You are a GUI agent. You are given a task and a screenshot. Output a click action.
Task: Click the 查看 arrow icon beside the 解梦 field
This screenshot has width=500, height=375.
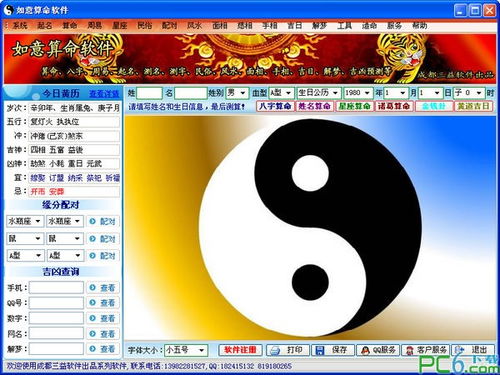pos(93,349)
